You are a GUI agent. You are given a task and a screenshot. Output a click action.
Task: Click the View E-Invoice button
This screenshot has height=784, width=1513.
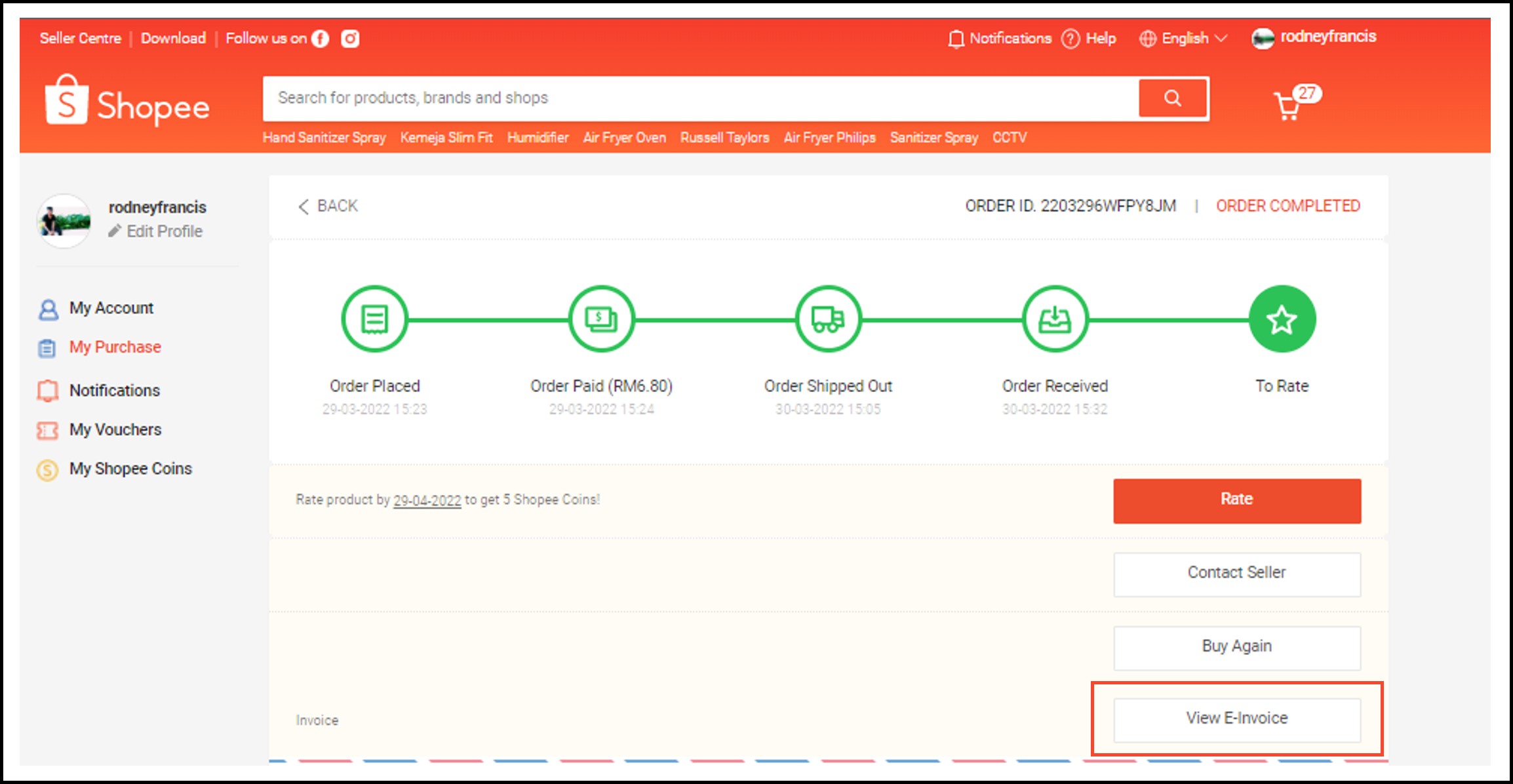1236,718
